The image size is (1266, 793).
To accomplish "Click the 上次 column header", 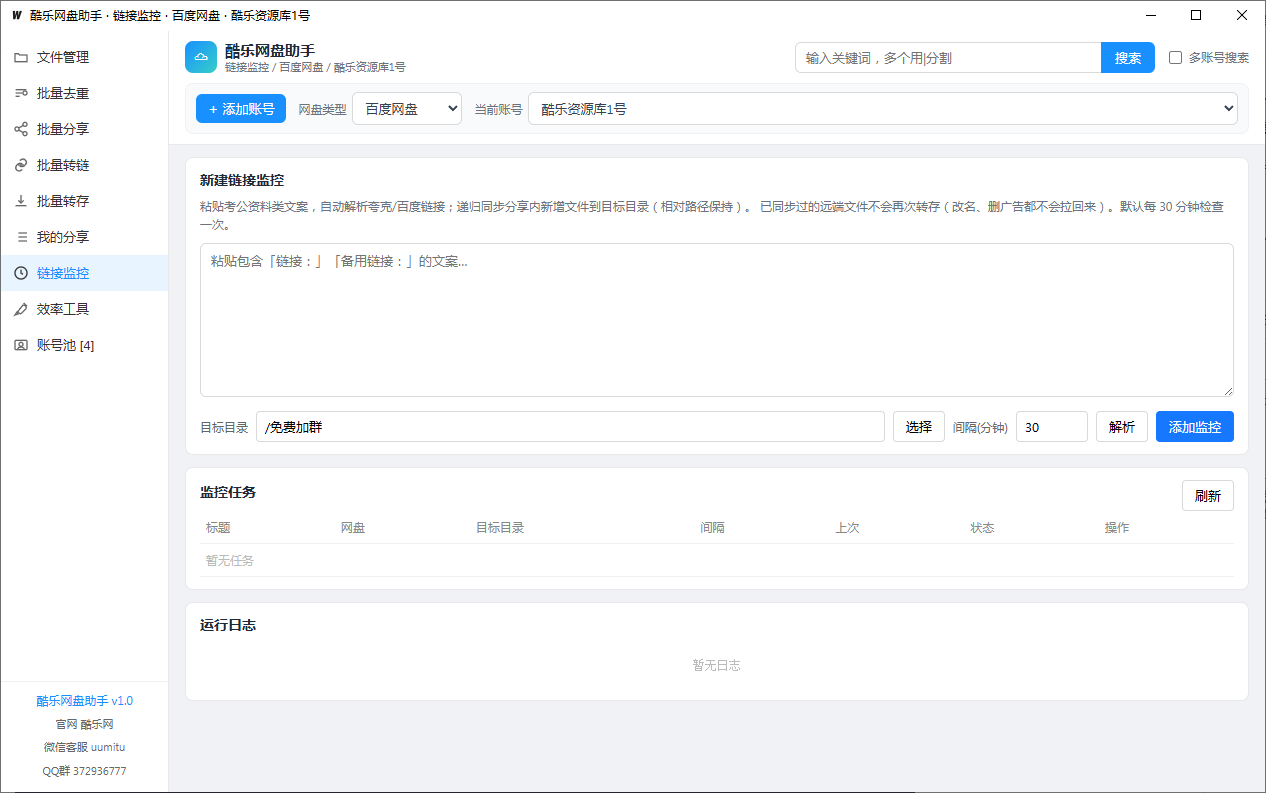I will 848,528.
